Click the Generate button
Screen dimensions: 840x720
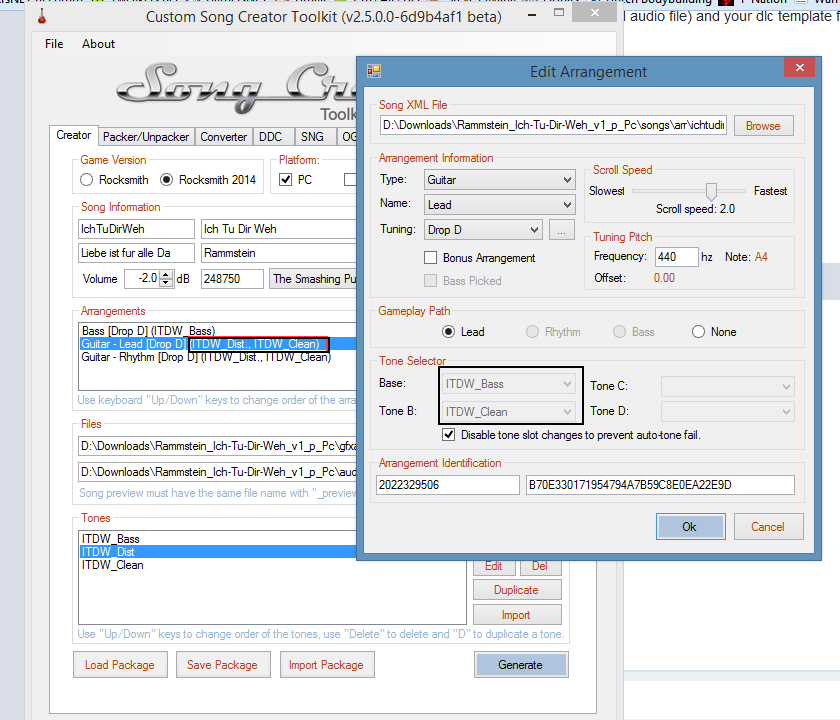coord(521,665)
